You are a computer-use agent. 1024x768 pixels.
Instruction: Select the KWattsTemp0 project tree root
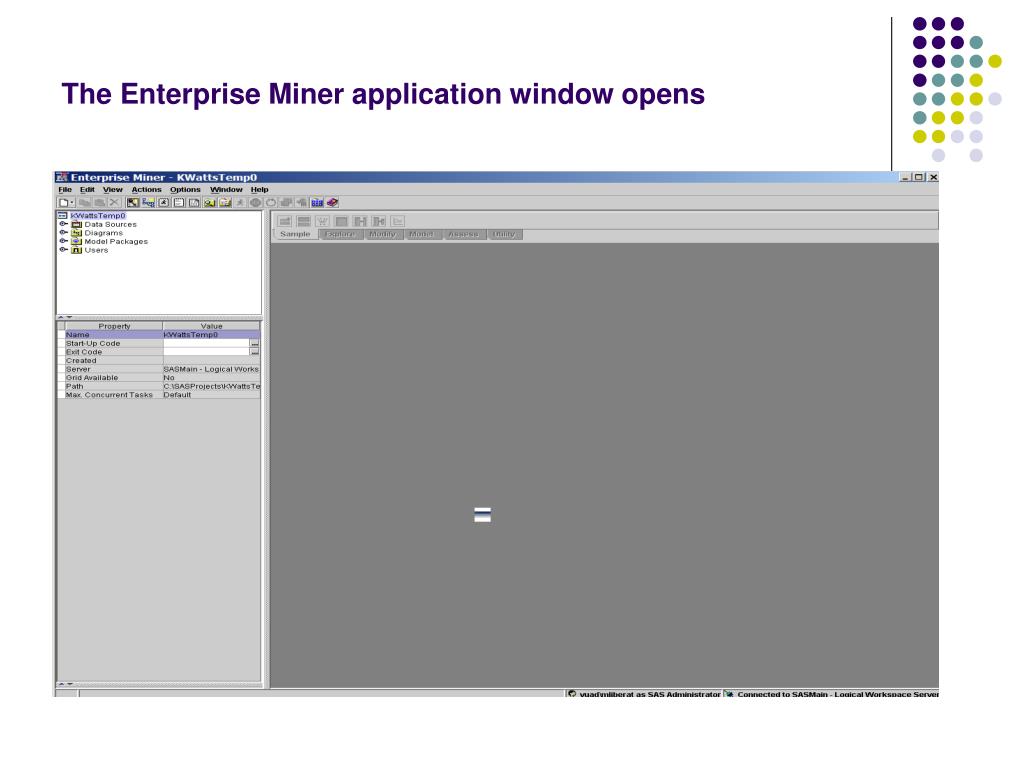point(98,216)
